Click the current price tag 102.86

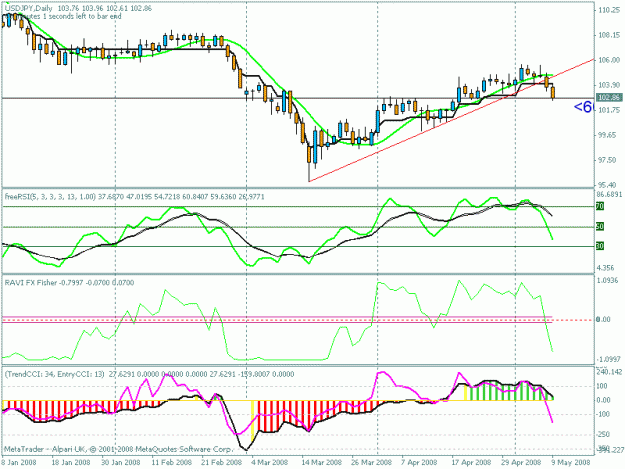[x=609, y=98]
